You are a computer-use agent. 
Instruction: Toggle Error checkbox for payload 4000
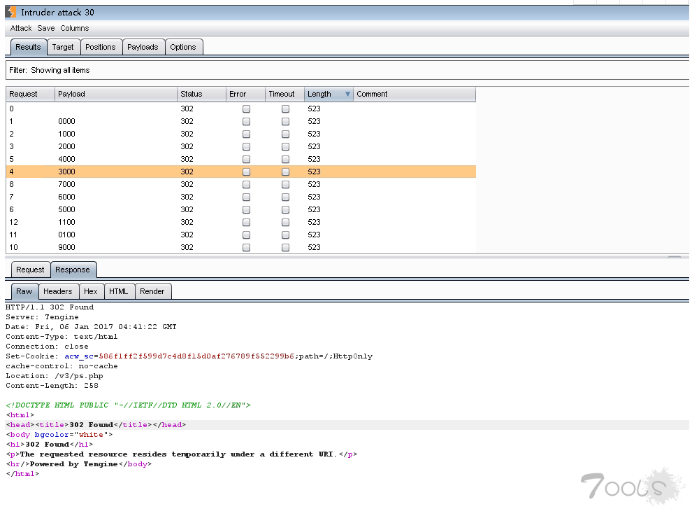246,159
